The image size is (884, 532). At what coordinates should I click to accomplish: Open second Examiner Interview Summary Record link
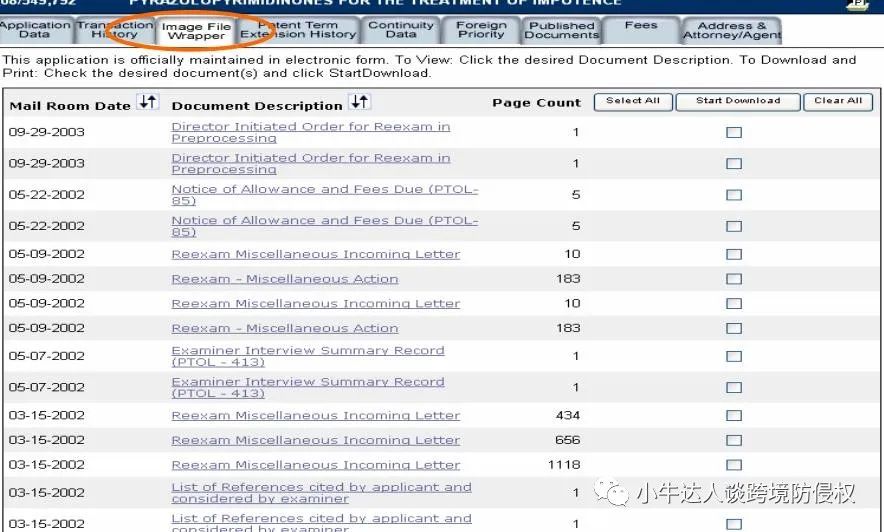[x=308, y=388]
